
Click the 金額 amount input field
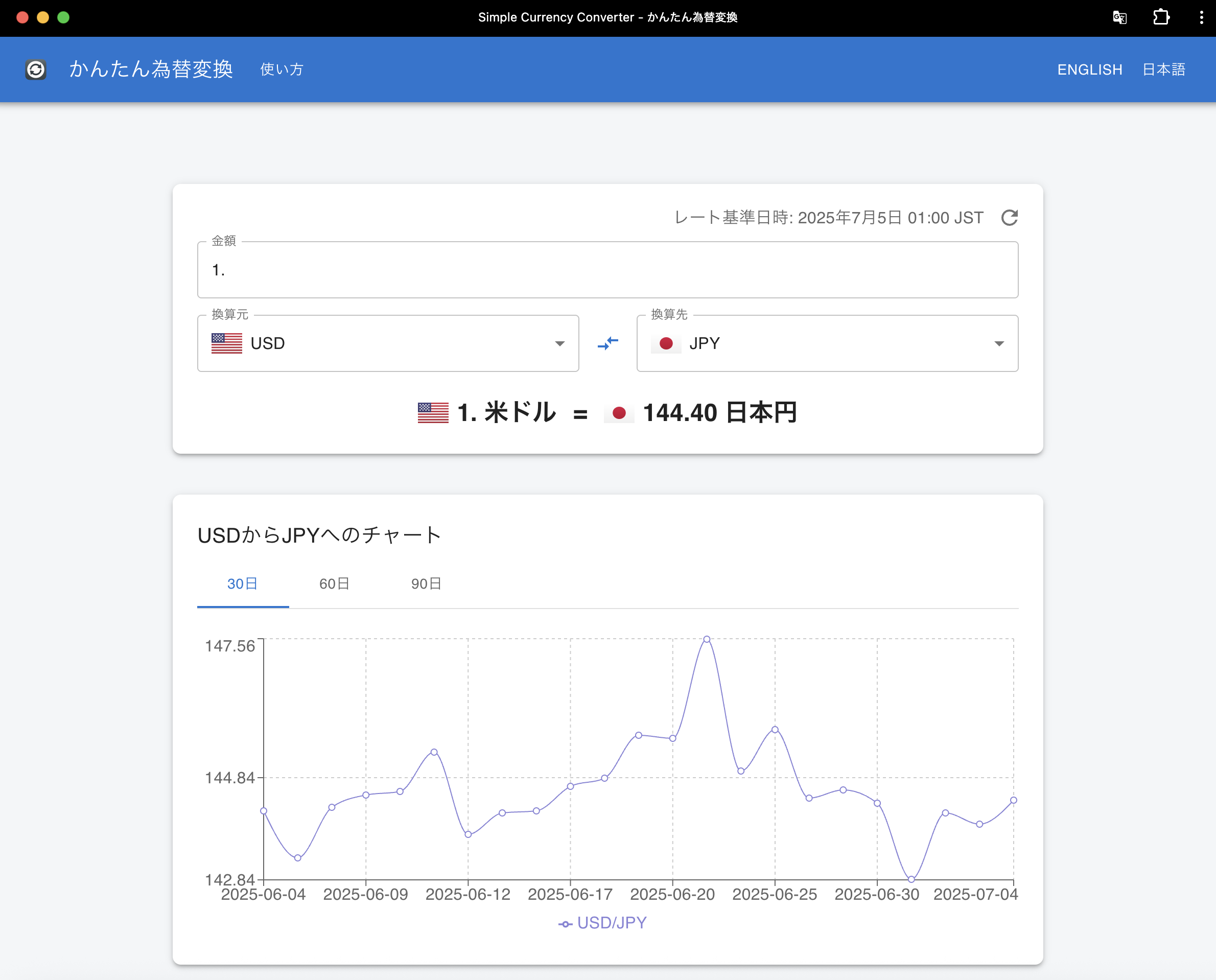[607, 270]
